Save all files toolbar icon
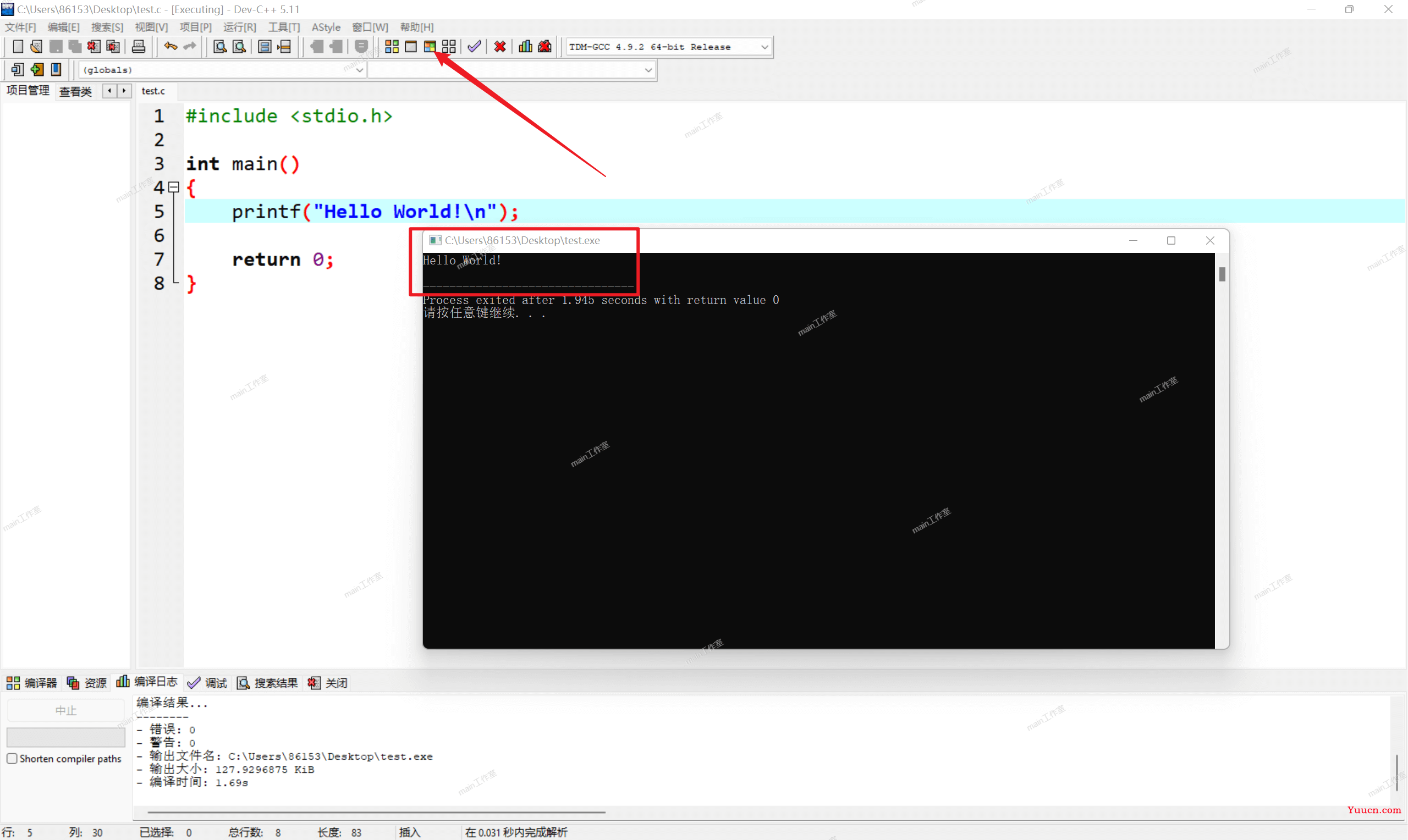 pos(75,46)
